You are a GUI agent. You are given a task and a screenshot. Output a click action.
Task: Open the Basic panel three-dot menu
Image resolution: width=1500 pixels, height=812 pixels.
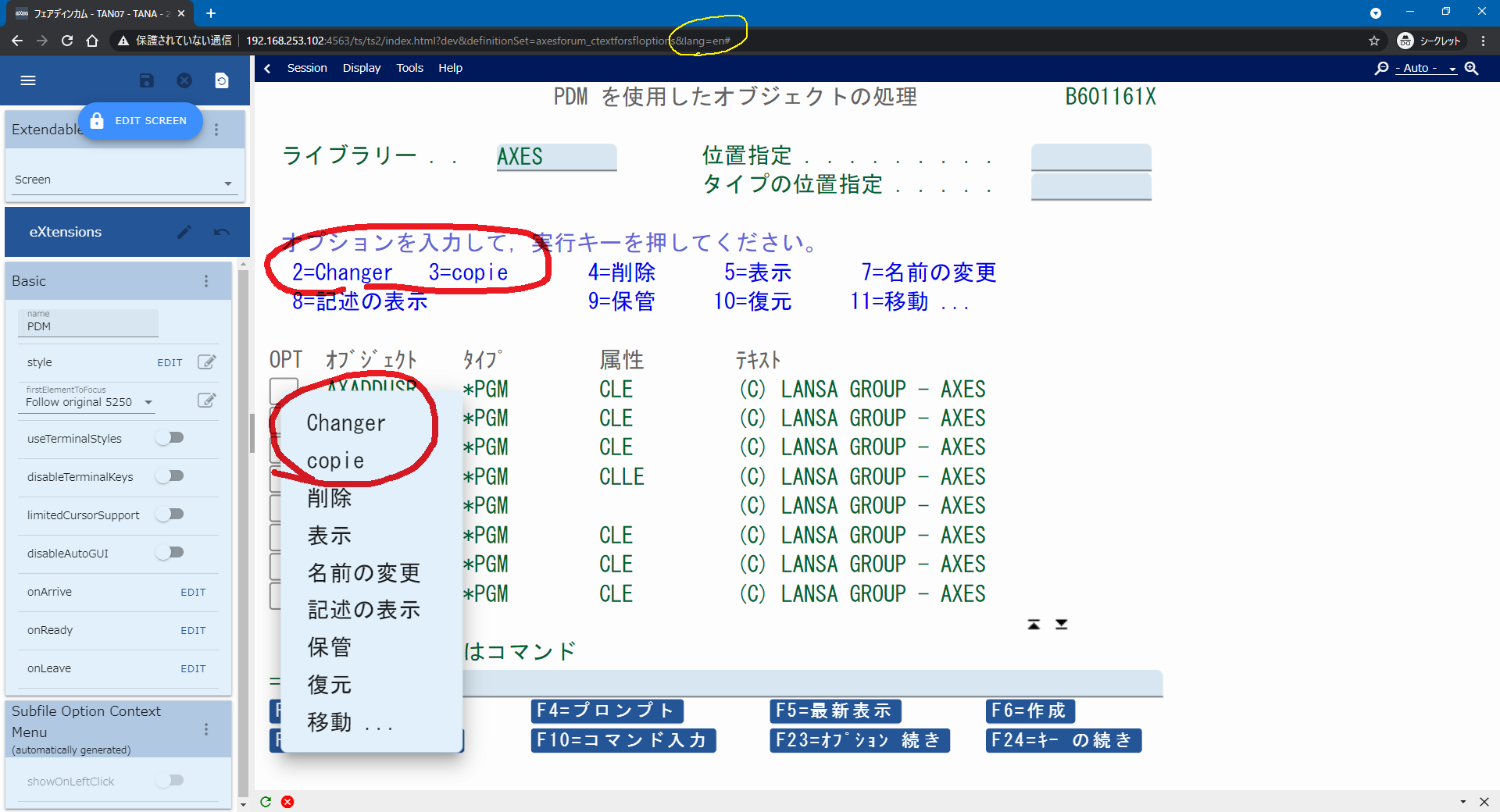[206, 281]
